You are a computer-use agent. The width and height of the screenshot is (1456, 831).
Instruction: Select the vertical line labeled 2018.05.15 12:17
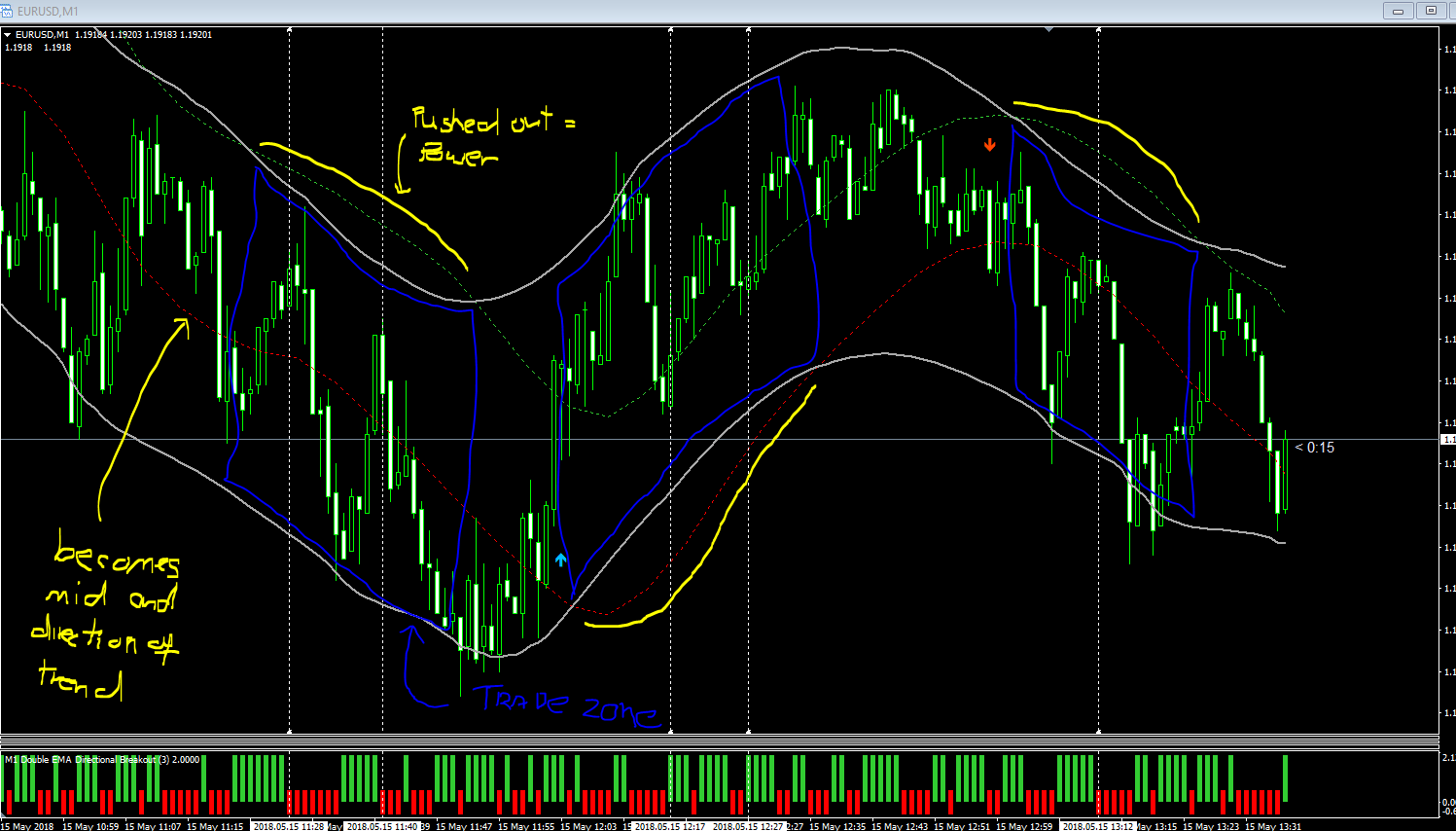[671, 379]
